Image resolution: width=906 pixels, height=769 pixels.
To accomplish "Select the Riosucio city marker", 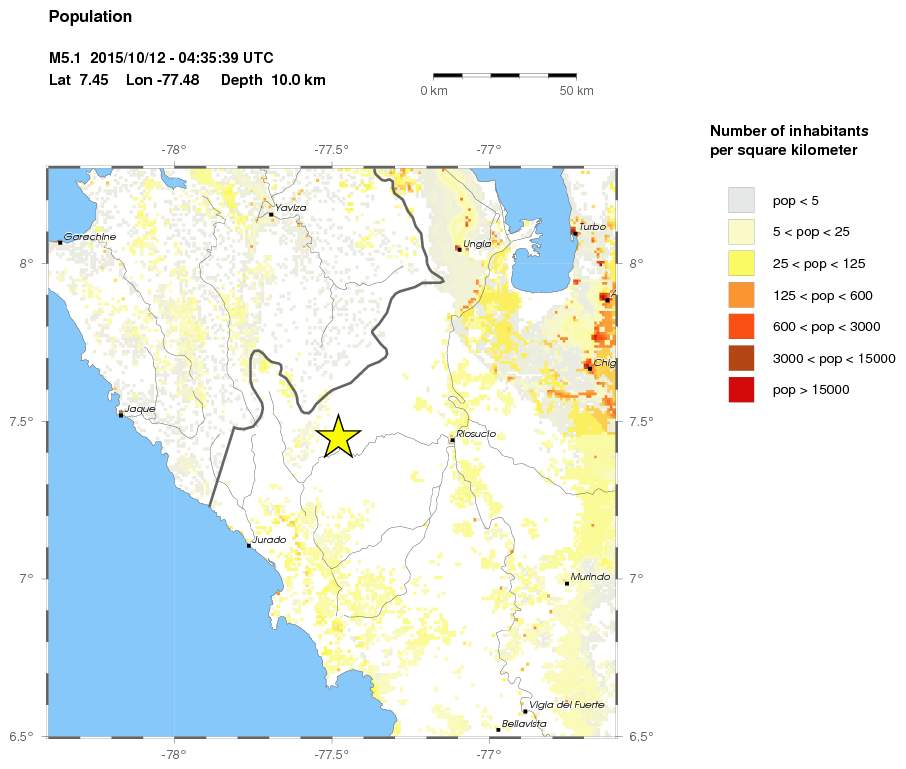I will coord(452,439).
